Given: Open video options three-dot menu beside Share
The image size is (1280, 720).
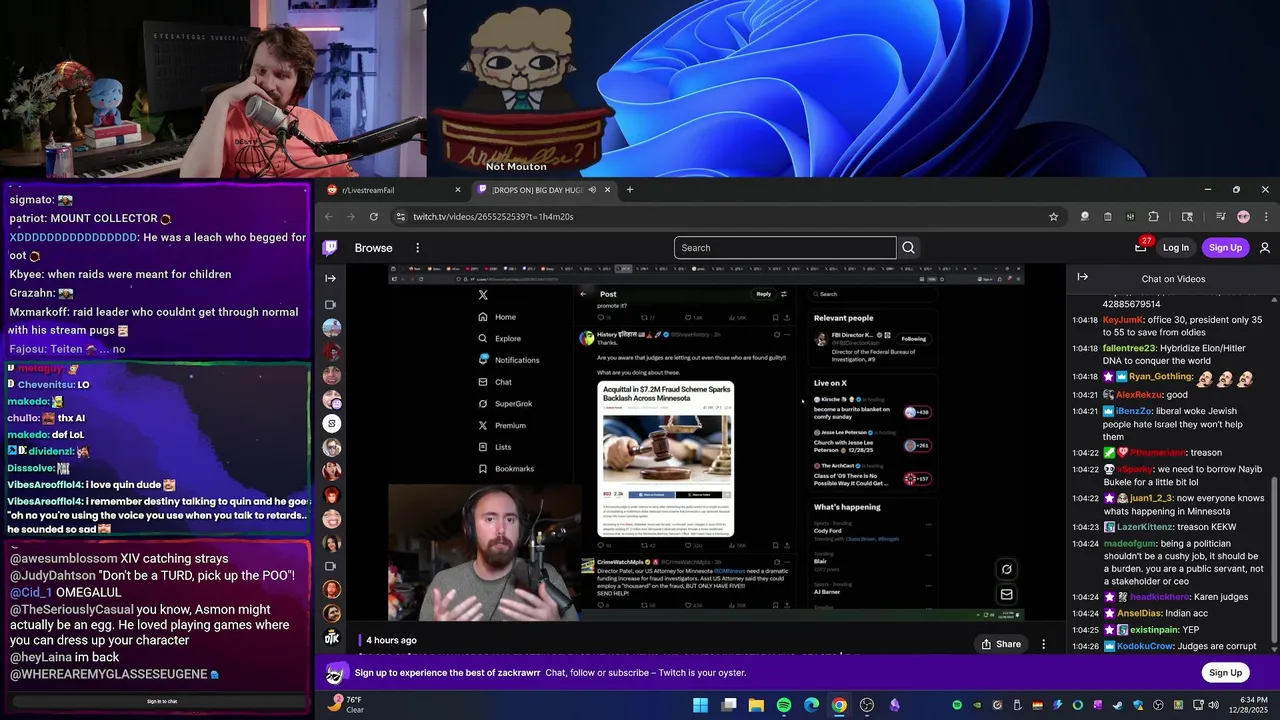Looking at the screenshot, I should [x=1043, y=644].
